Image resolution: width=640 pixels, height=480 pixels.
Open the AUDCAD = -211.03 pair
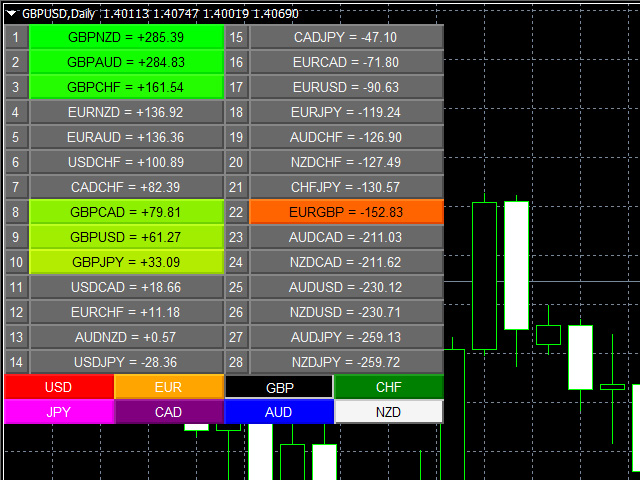(347, 237)
